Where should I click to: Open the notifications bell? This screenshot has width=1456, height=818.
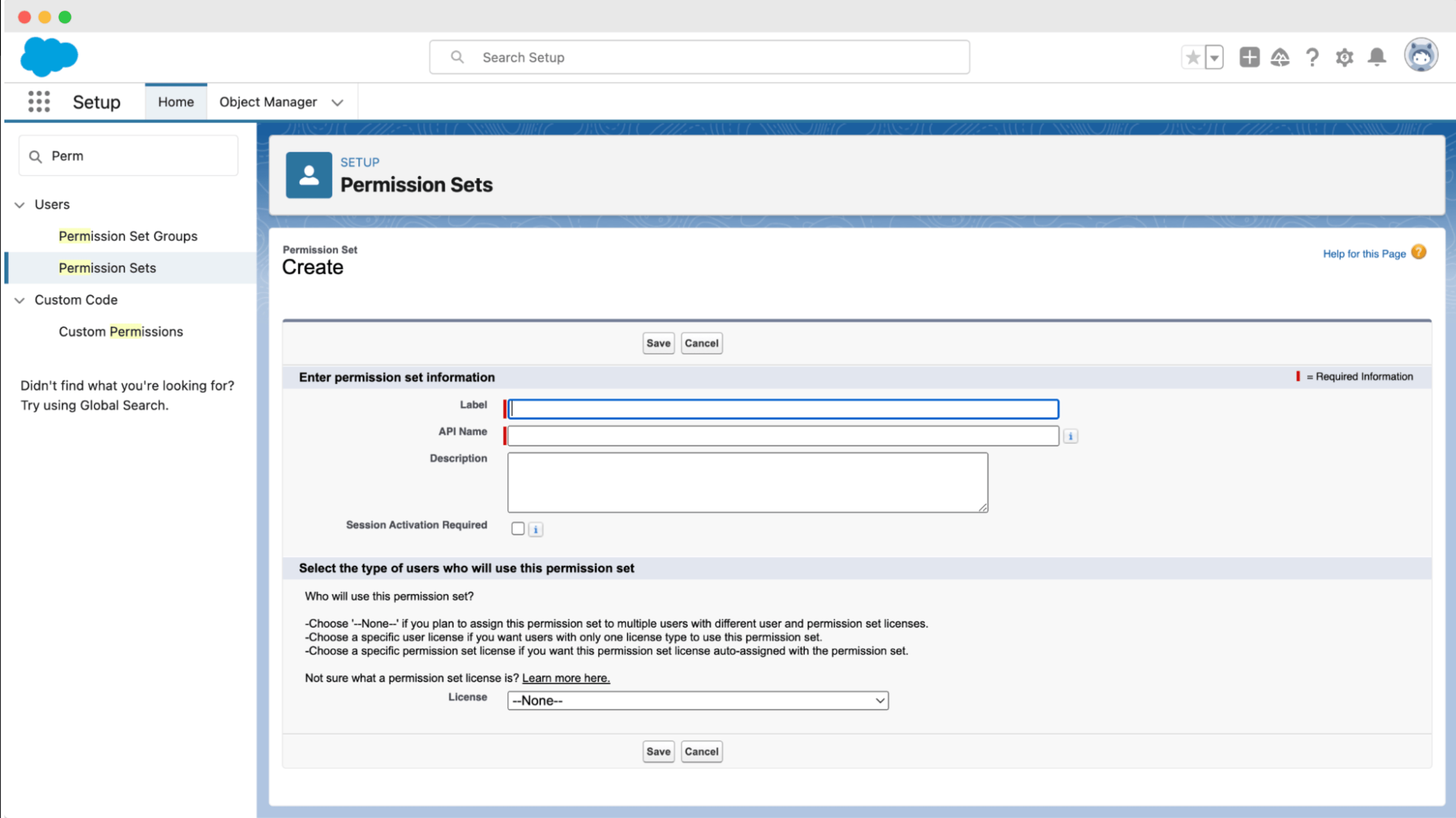1377,57
